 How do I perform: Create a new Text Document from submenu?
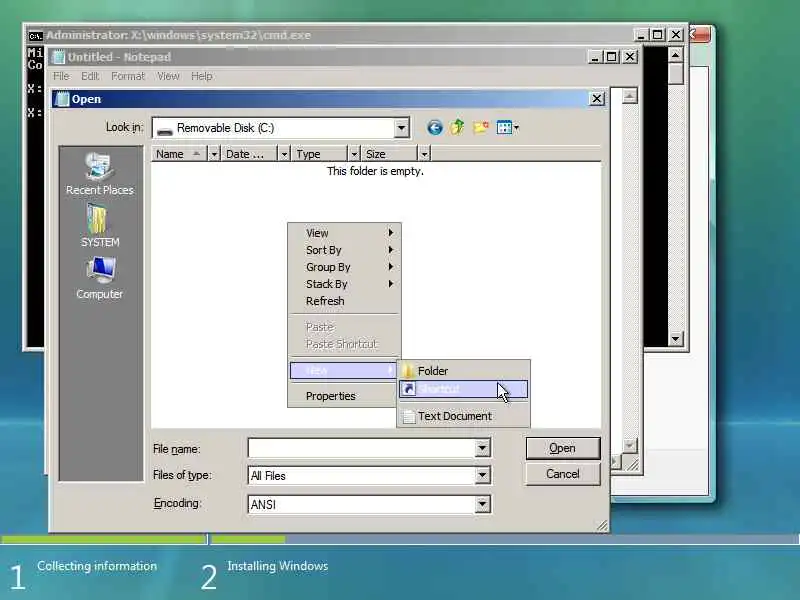point(464,416)
